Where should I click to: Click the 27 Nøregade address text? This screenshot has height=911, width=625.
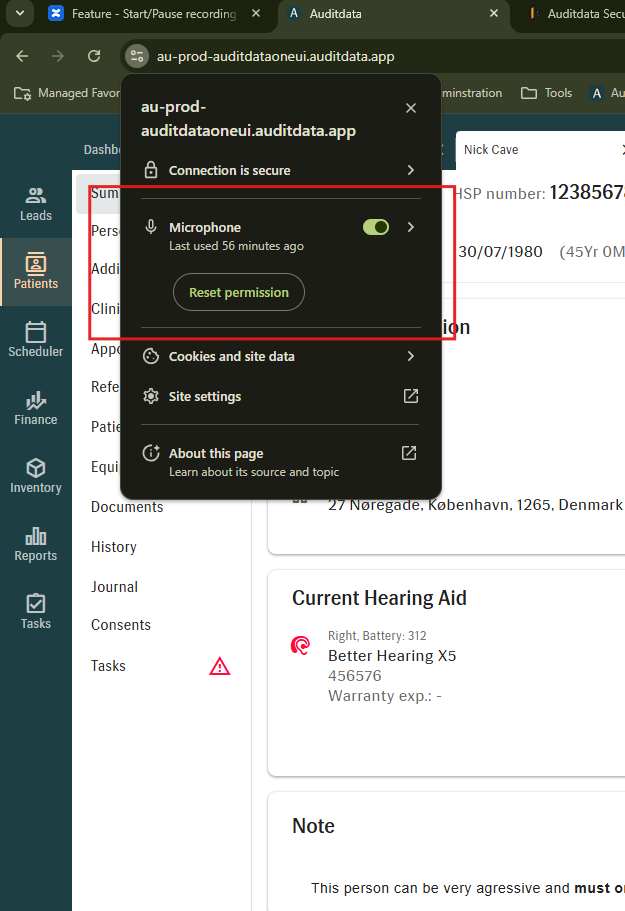pos(475,505)
